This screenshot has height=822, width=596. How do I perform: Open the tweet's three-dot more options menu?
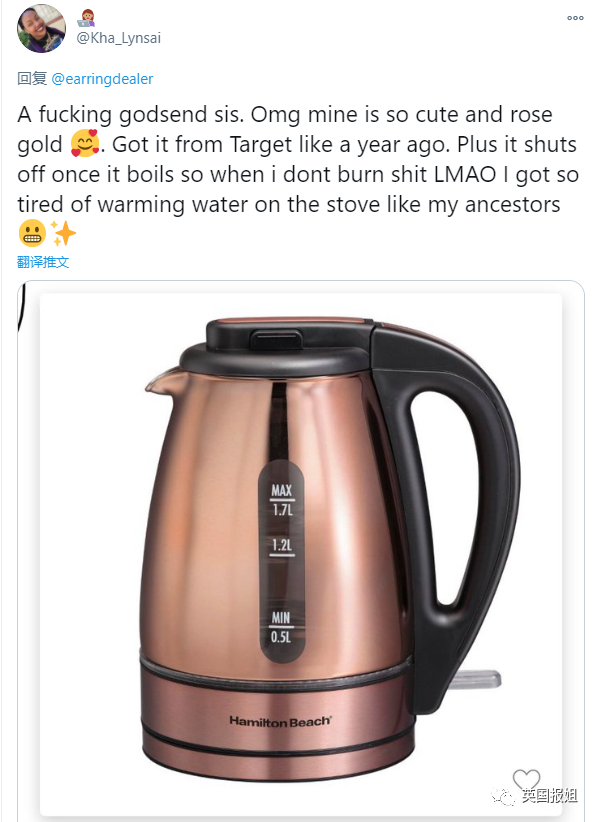point(575,18)
